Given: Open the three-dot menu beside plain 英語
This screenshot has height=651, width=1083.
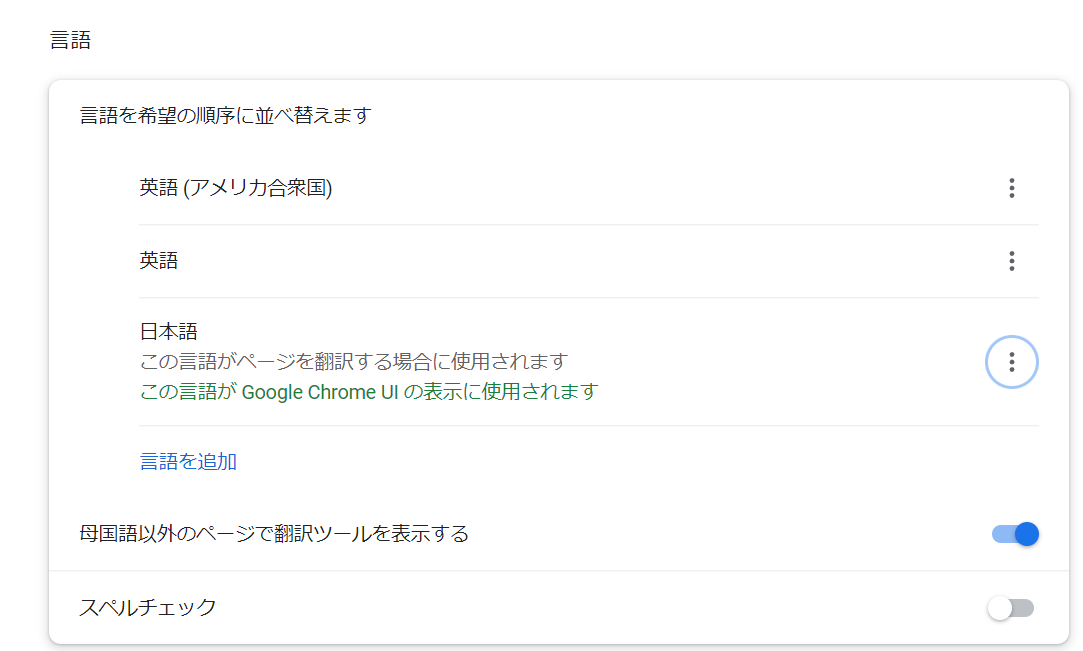Looking at the screenshot, I should pos(1011,261).
